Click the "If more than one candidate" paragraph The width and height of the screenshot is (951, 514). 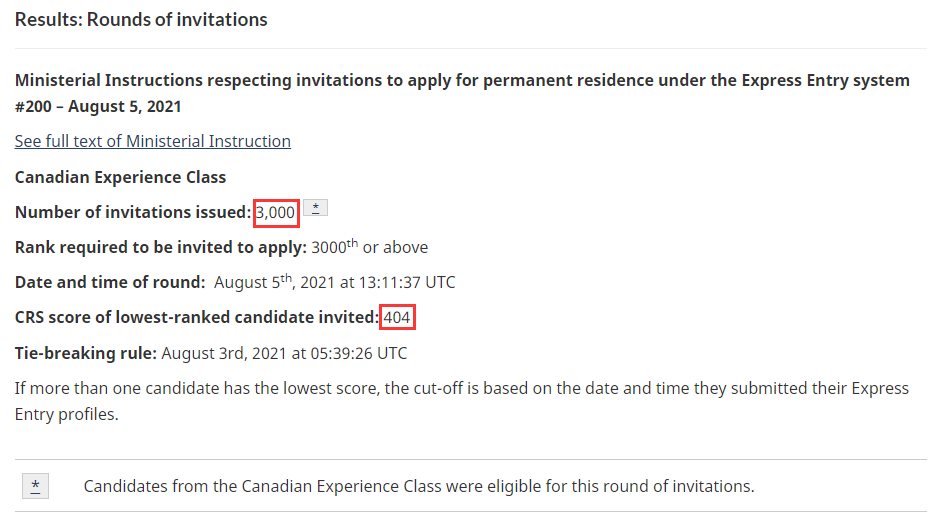click(x=460, y=387)
